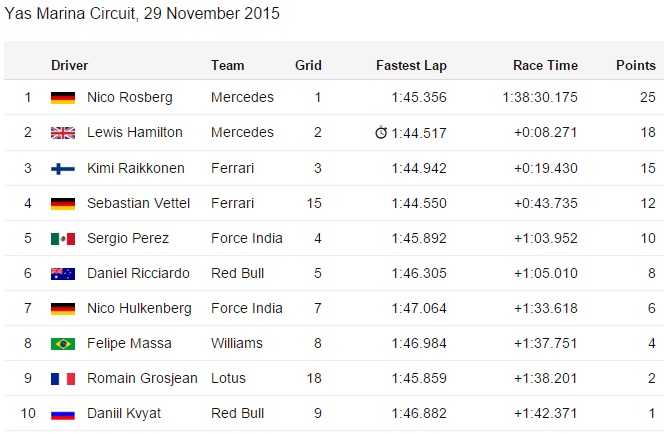The image size is (664, 434).
Task: Click the Team column header
Action: pos(228,65)
